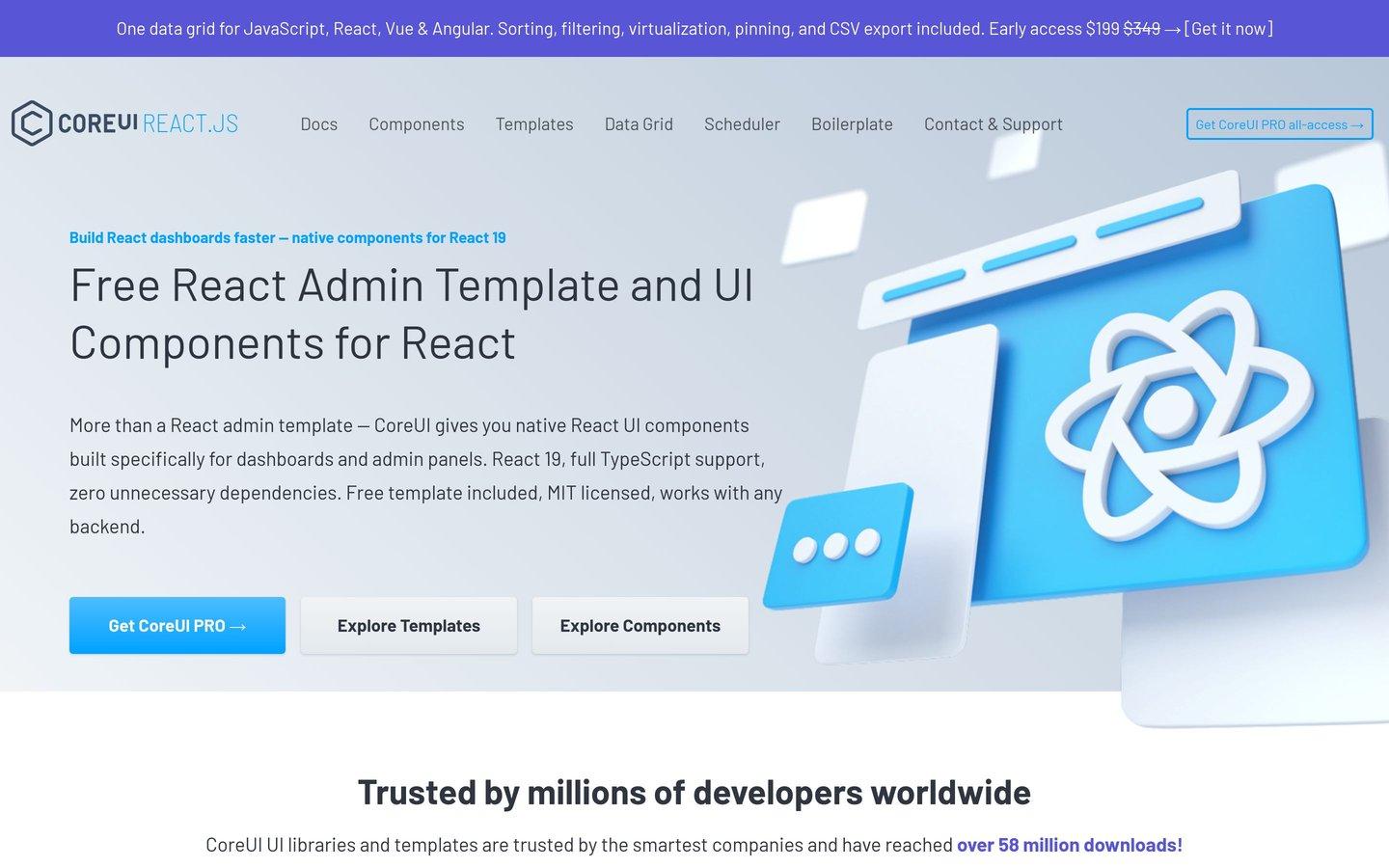Open Explore Templates button
This screenshot has width=1389, height=868.
pos(409,625)
